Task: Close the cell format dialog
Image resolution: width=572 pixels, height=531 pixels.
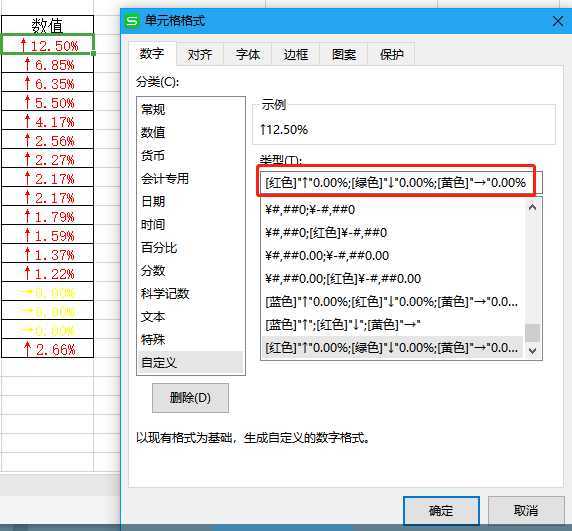Action: point(558,21)
